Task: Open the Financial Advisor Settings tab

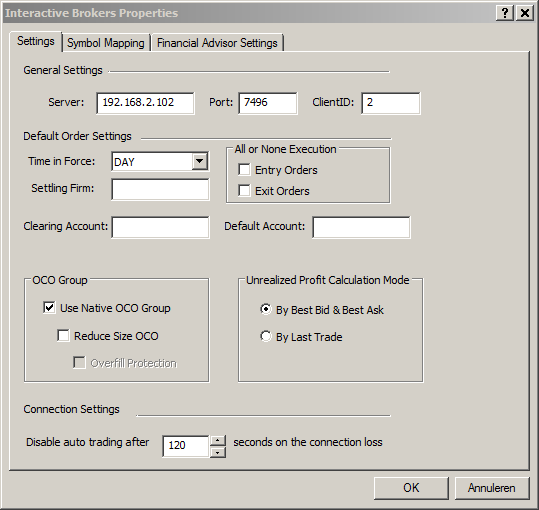Action: coord(217,43)
